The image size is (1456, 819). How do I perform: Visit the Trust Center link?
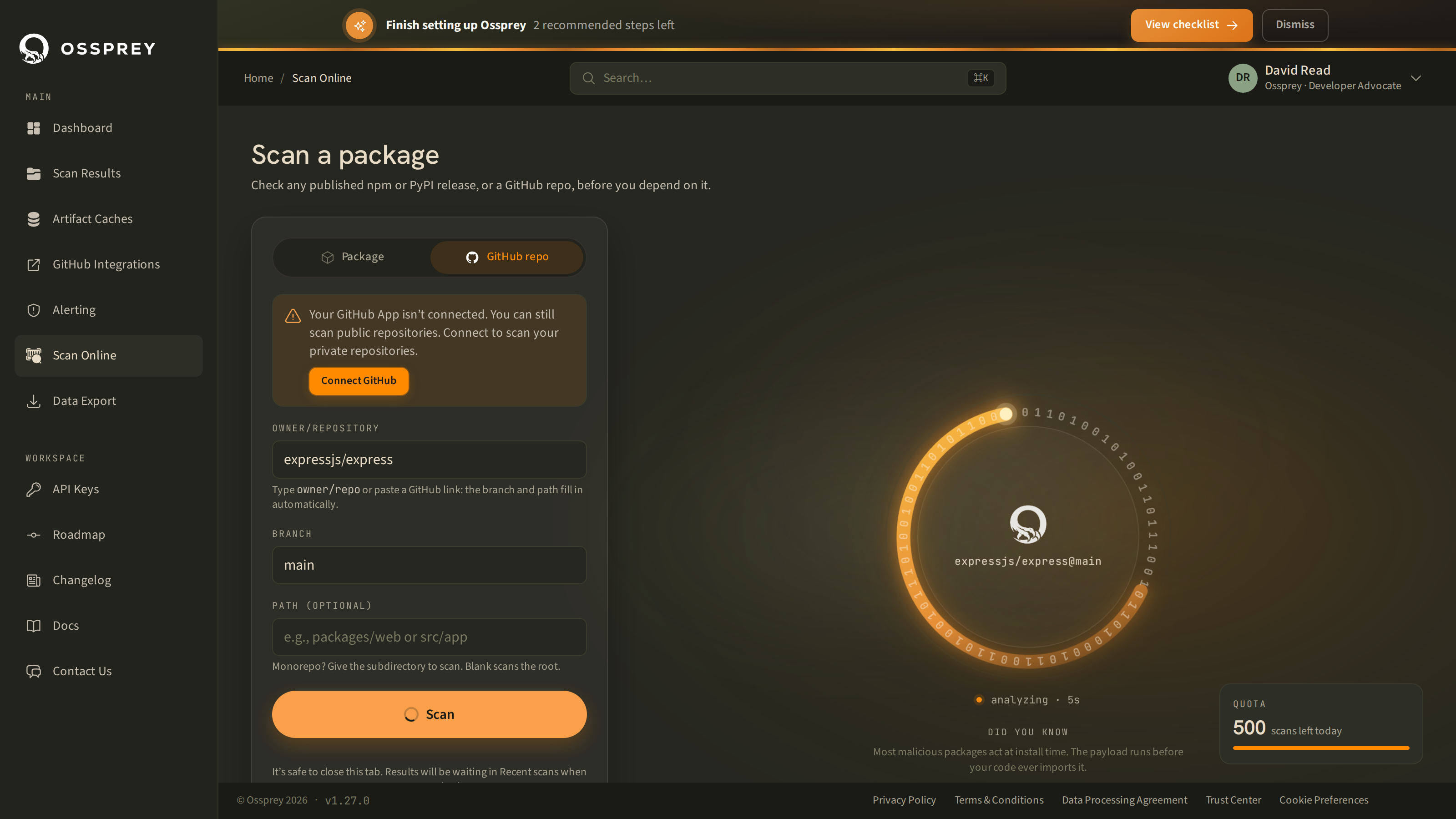pyautogui.click(x=1233, y=800)
